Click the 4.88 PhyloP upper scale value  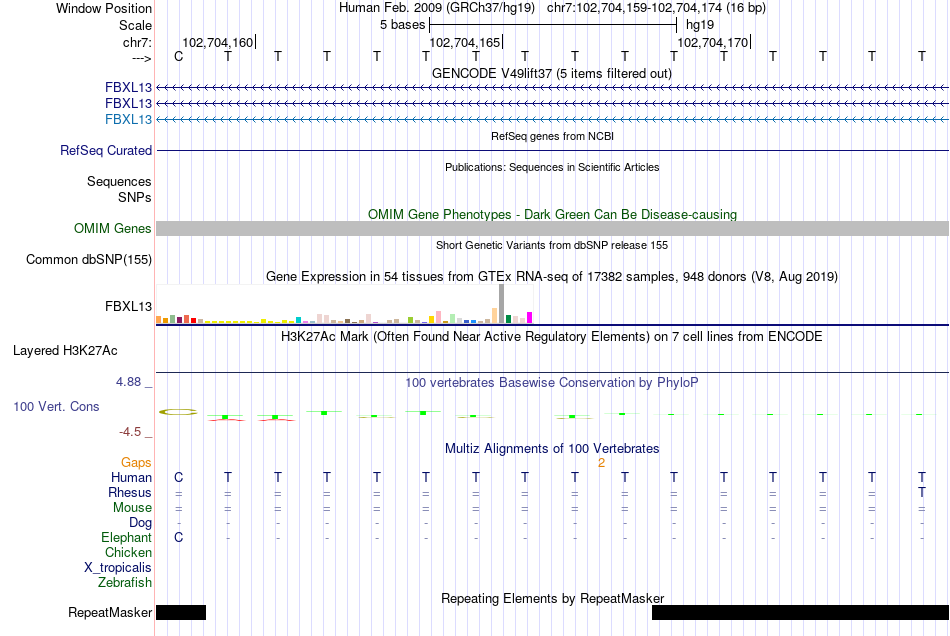click(x=128, y=382)
